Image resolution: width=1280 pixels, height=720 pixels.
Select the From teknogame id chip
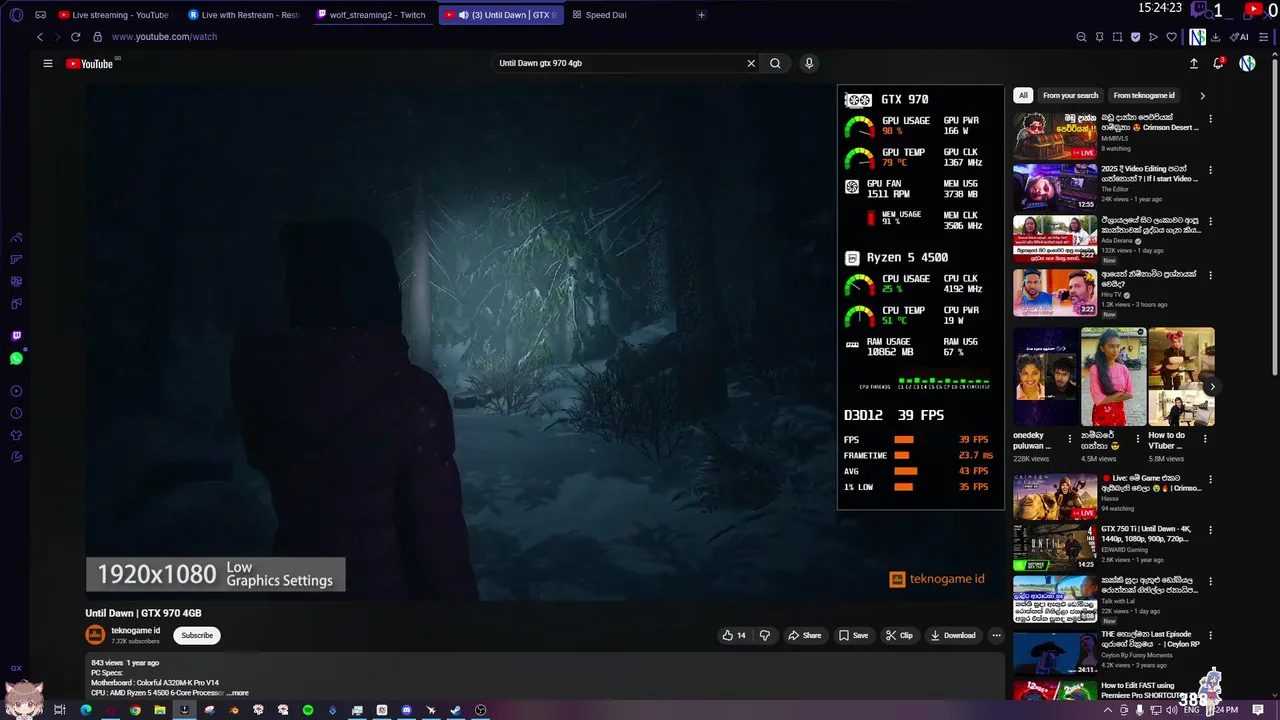(1144, 96)
